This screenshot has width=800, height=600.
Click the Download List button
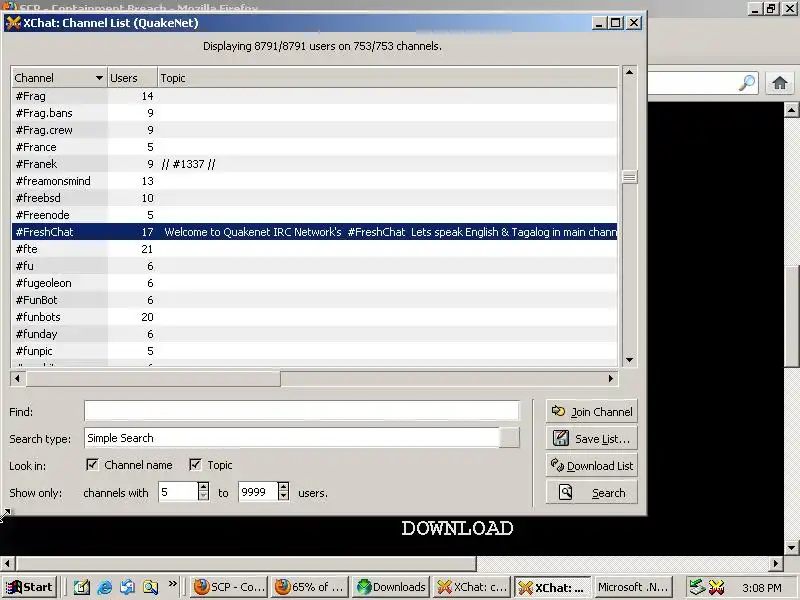(x=592, y=465)
